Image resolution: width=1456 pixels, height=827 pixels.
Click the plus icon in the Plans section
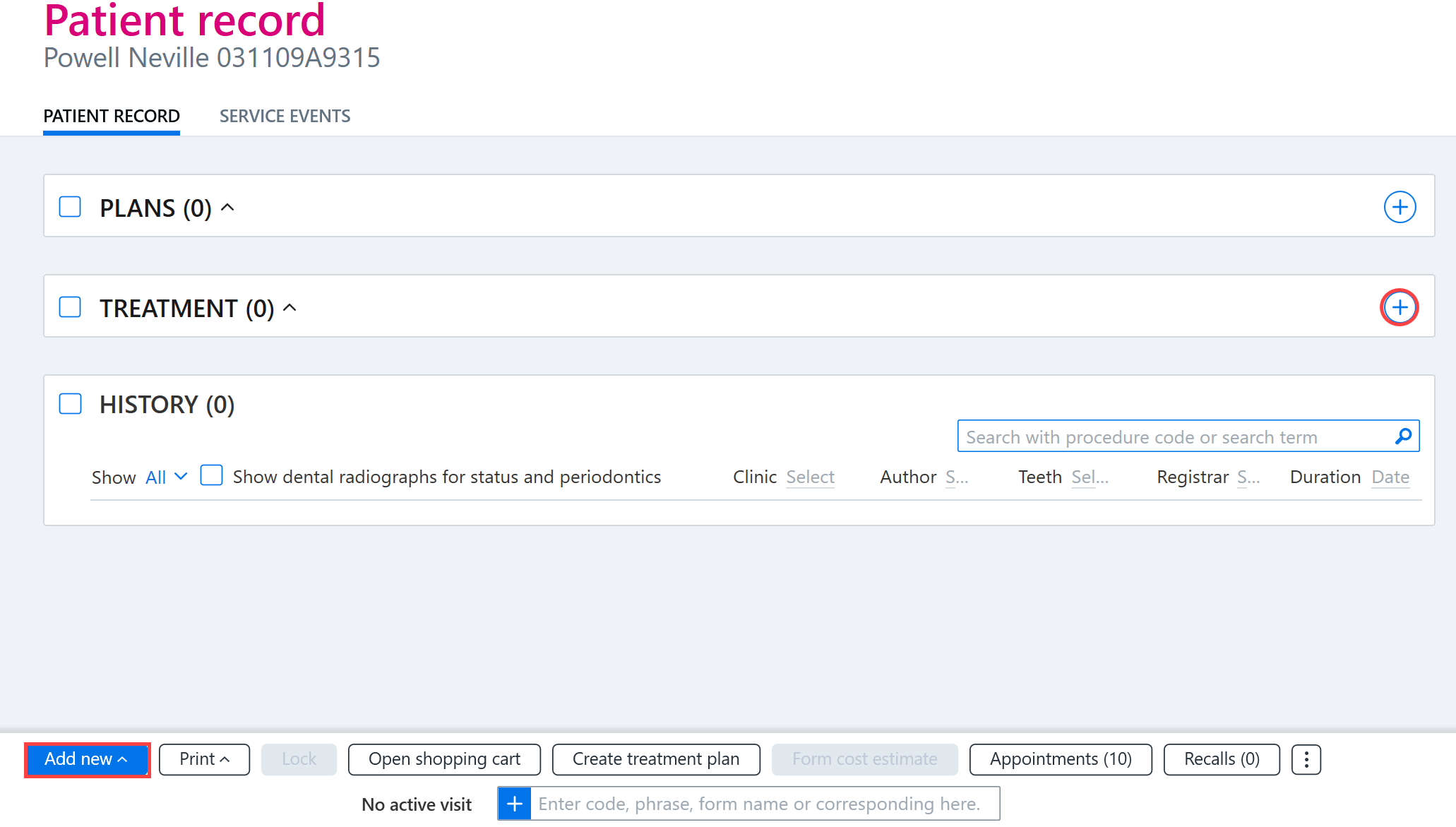(x=1400, y=207)
